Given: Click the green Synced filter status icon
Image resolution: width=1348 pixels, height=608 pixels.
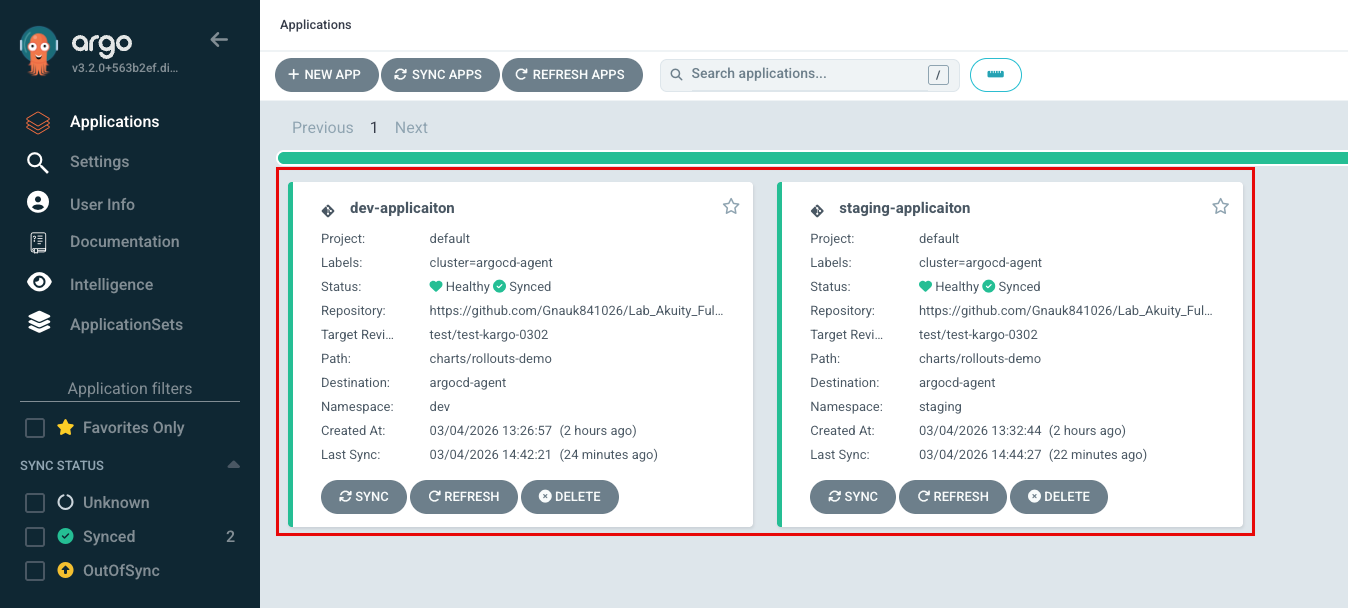Looking at the screenshot, I should pyautogui.click(x=65, y=536).
